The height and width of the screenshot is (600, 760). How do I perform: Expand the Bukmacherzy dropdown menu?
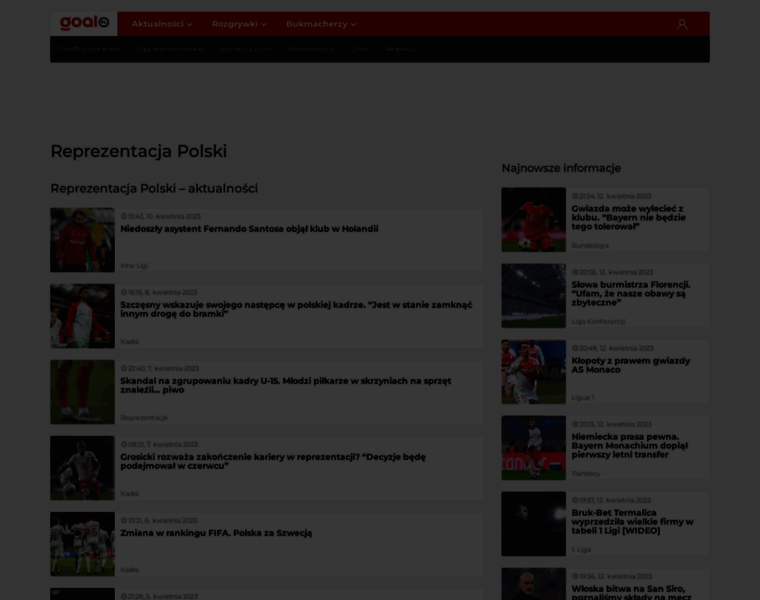321,24
